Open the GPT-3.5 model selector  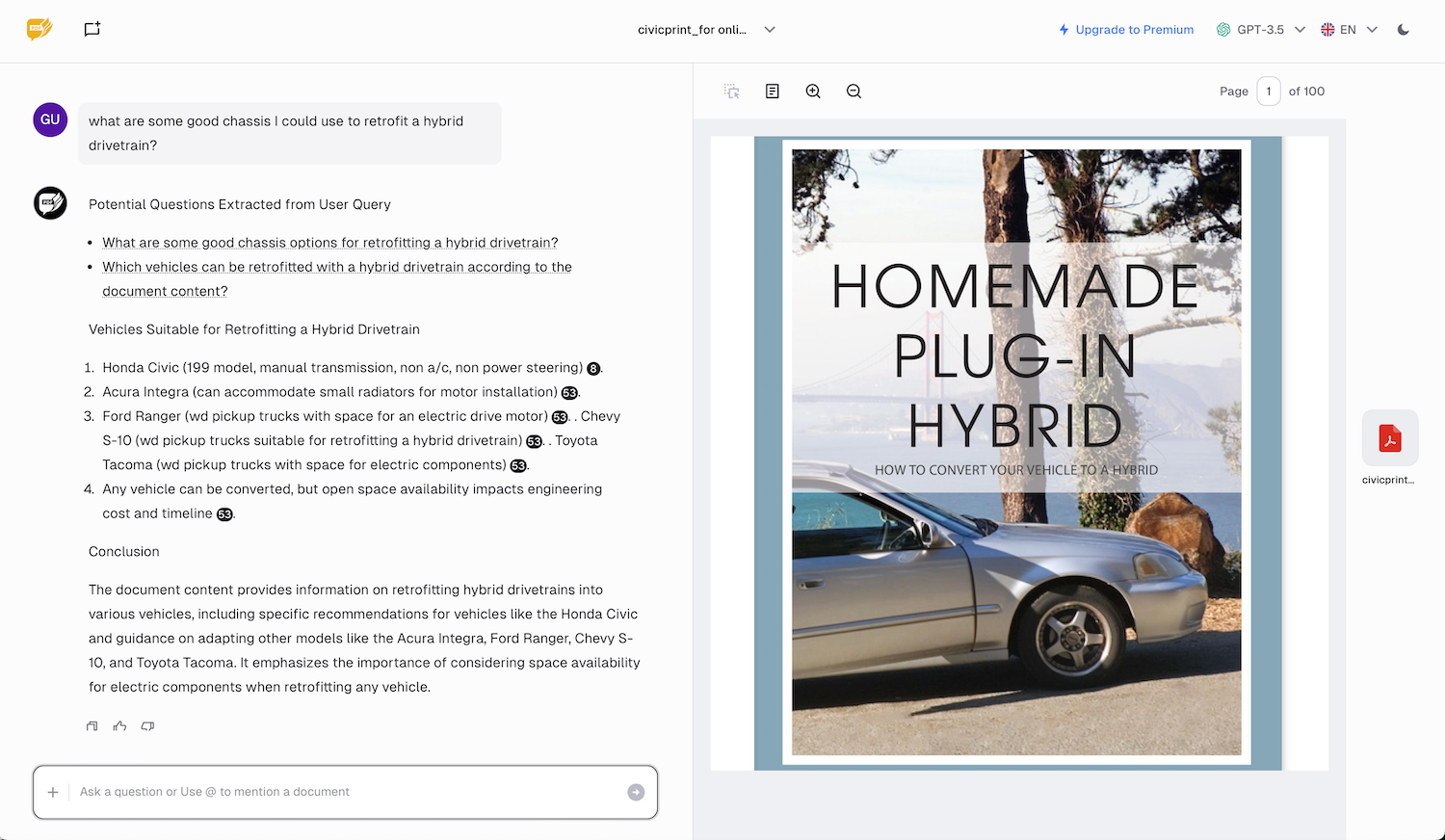point(1261,30)
